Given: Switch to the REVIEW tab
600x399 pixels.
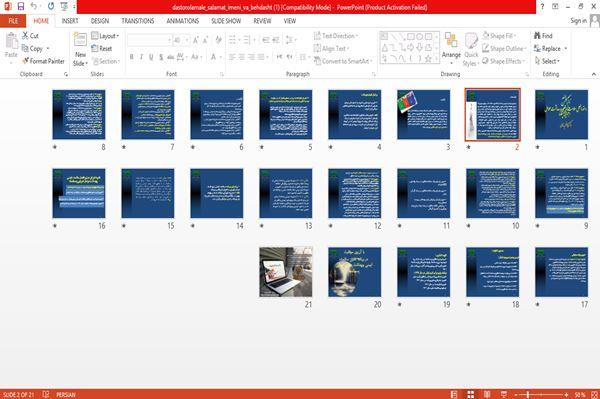Looking at the screenshot, I should coord(262,21).
